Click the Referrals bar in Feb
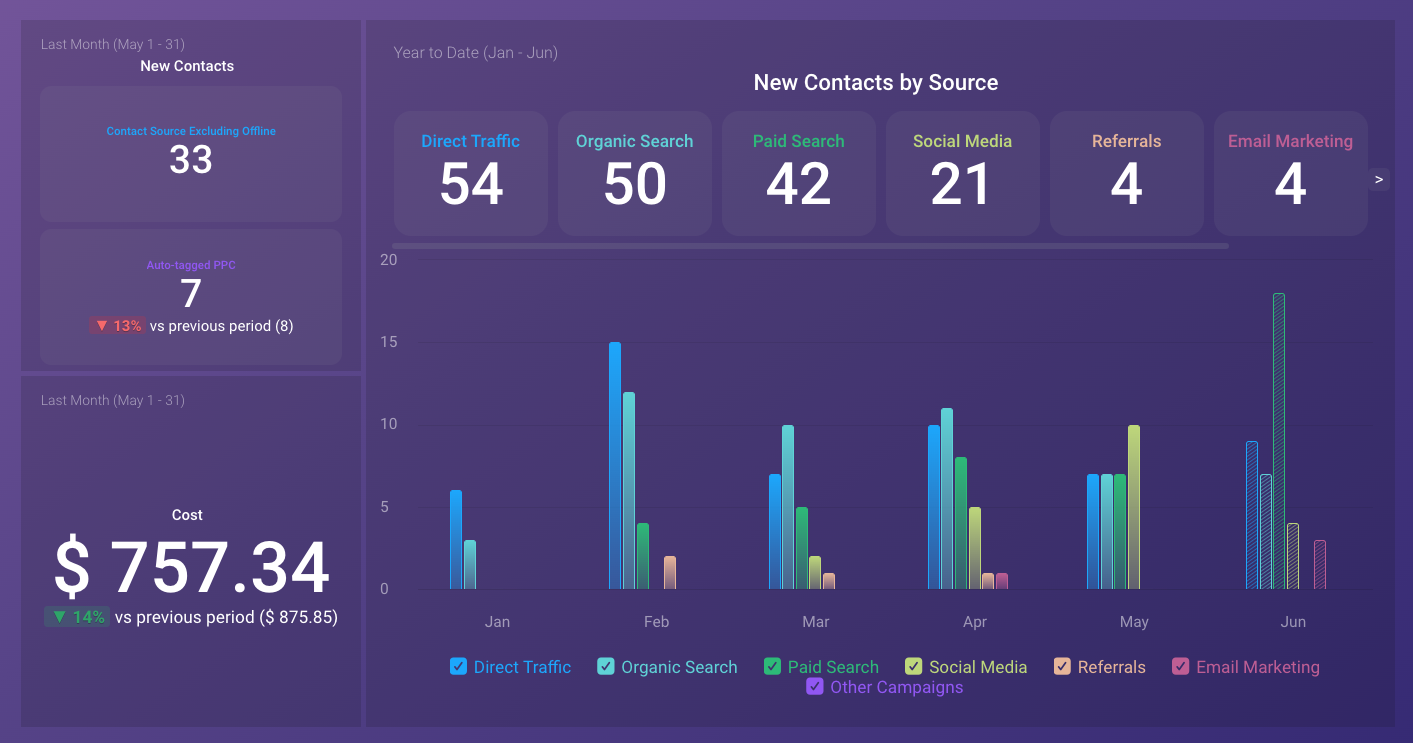The width and height of the screenshot is (1413, 743). (670, 573)
